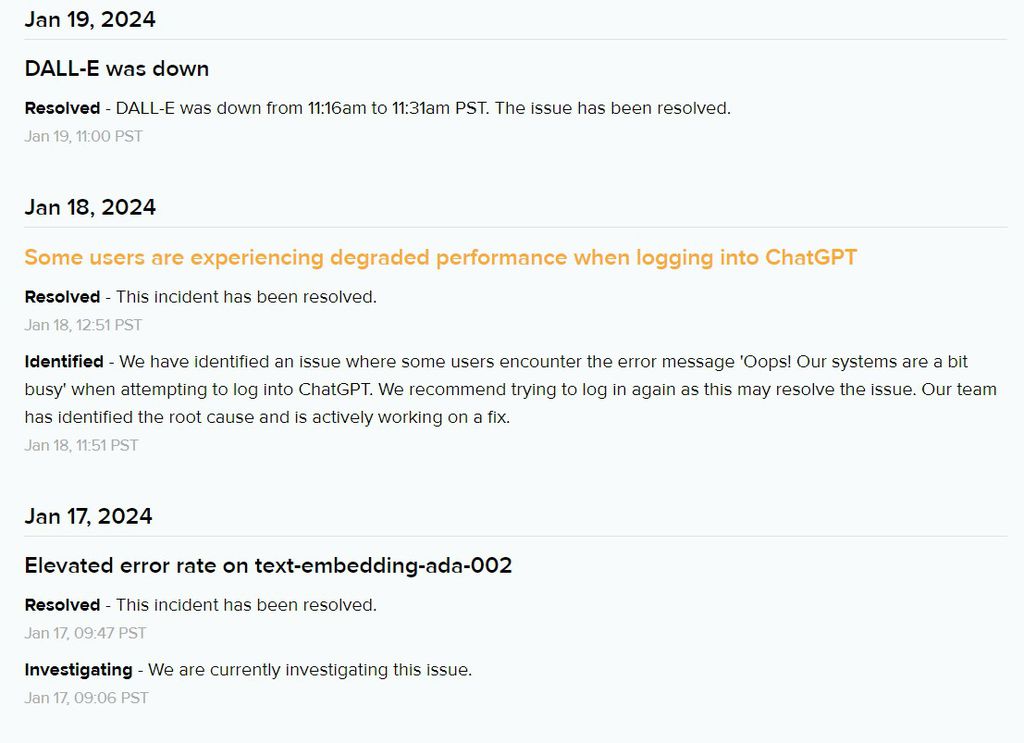Open the "DALL-E was down" incident
This screenshot has width=1024, height=743.
point(116,69)
